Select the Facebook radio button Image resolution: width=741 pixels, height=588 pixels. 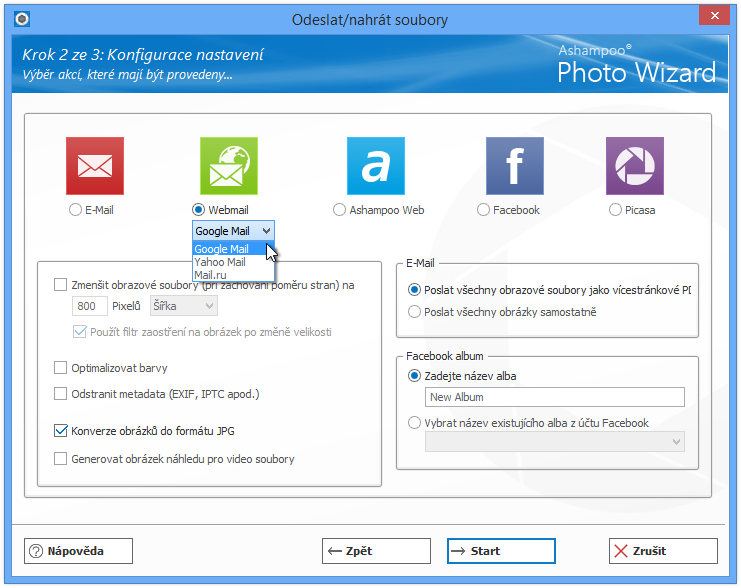(483, 210)
